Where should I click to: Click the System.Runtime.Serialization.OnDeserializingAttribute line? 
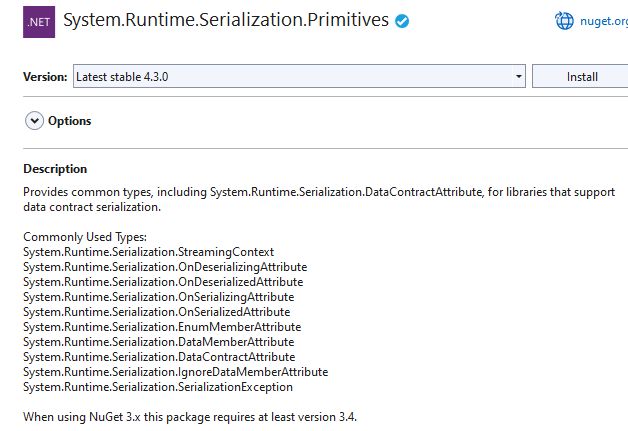click(165, 267)
